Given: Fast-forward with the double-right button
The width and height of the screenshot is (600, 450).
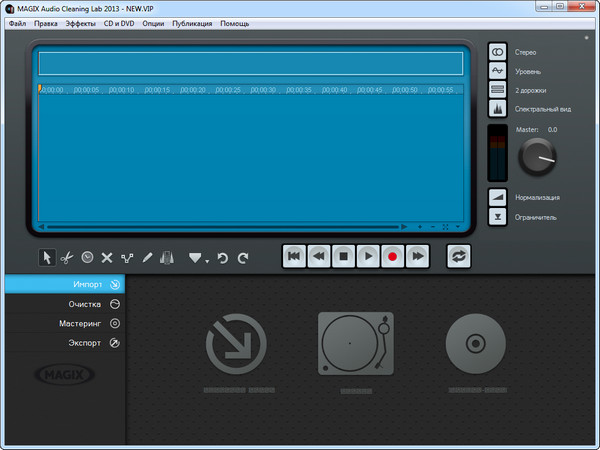Looking at the screenshot, I should coord(417,256).
